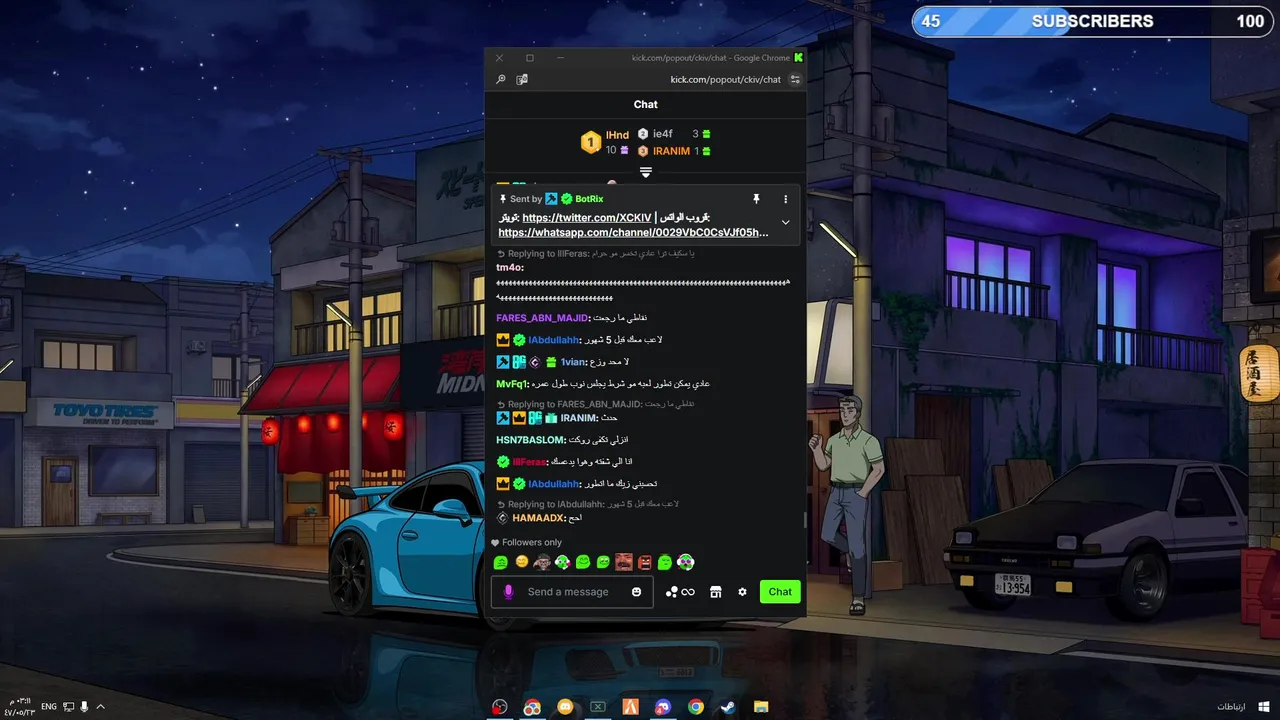Click the chat scrollbar thumb
Image resolution: width=1280 pixels, height=720 pixels.
tap(804, 521)
